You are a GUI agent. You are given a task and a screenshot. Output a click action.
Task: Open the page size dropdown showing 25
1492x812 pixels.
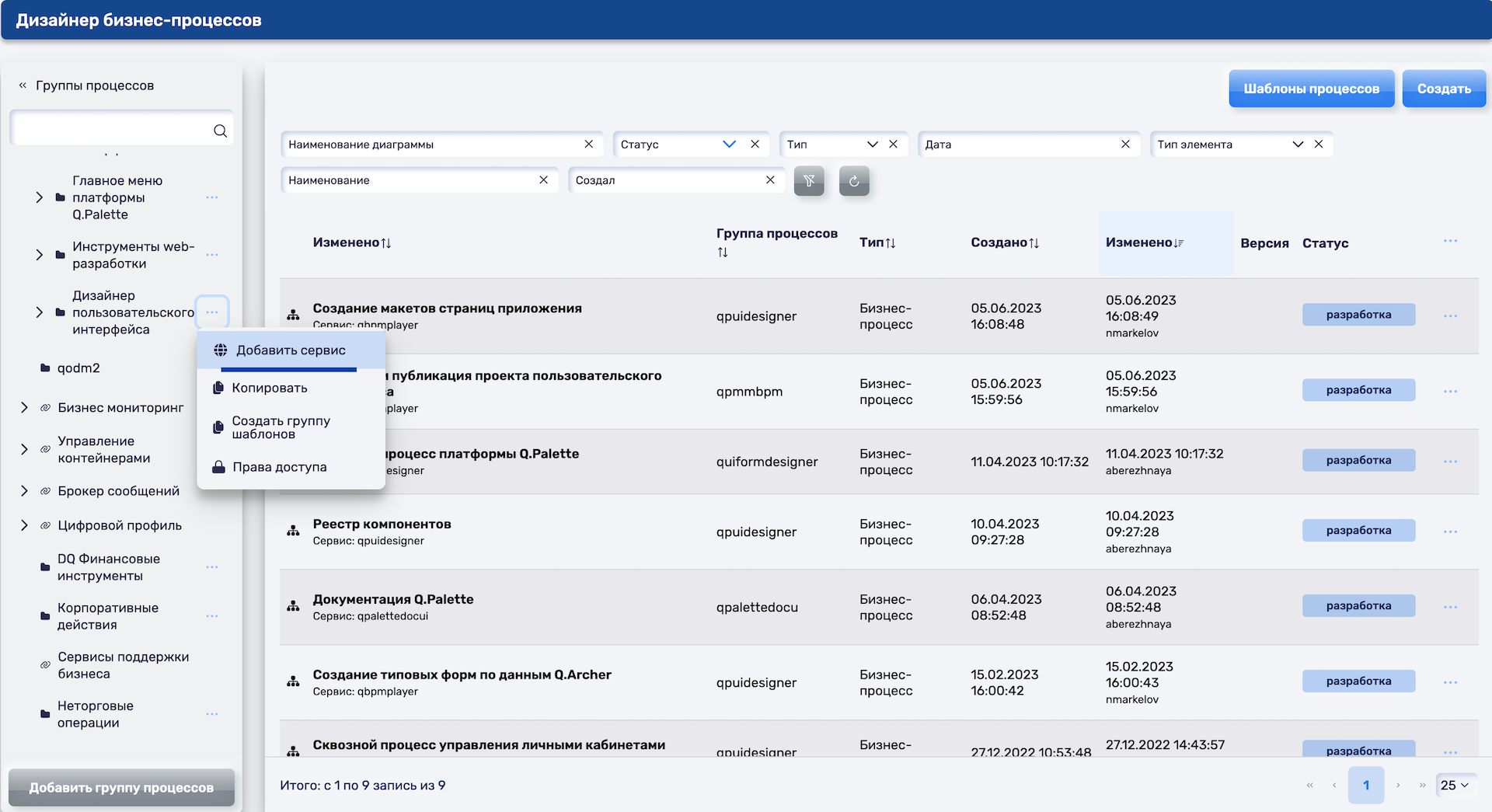coord(1455,785)
